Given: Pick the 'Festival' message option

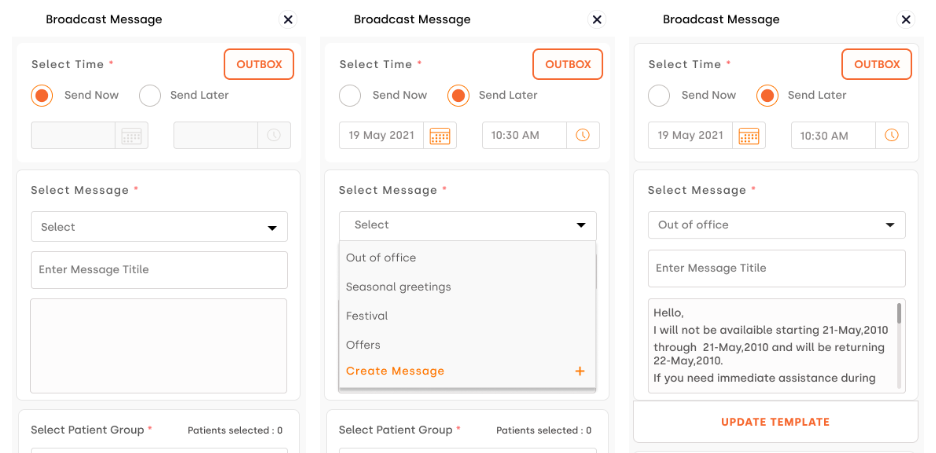Looking at the screenshot, I should pos(367,316).
